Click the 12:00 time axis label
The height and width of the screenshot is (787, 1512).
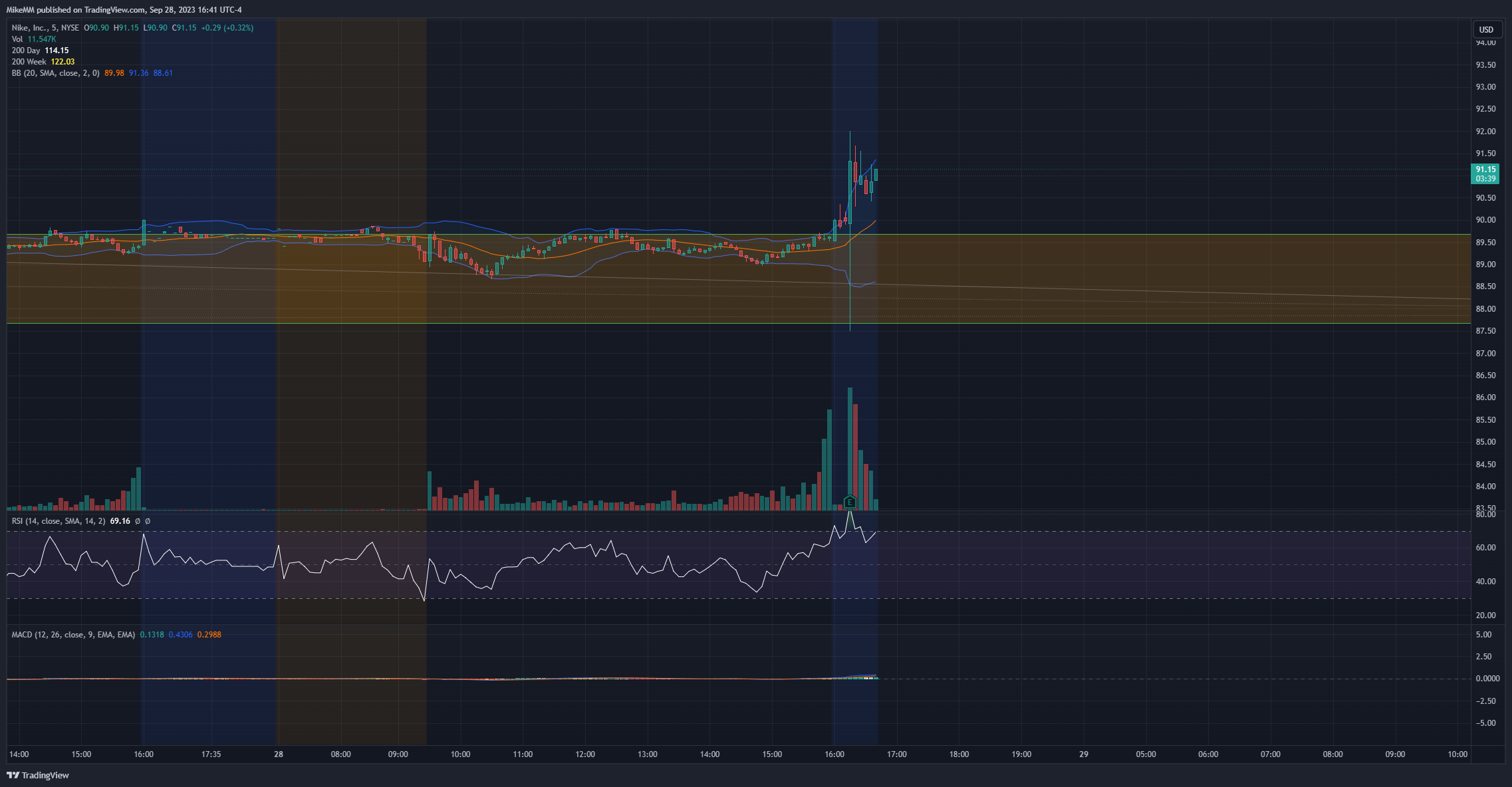585,754
